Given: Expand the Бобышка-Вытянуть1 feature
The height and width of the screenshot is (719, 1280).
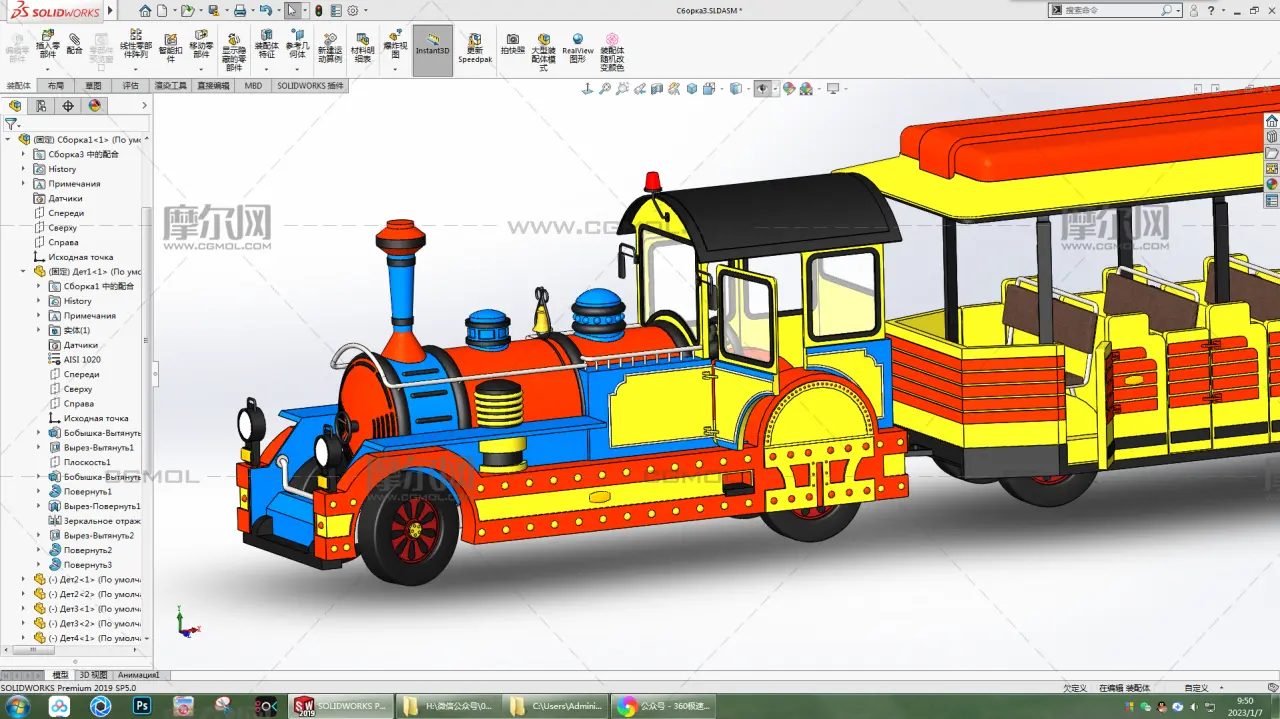Looking at the screenshot, I should (39, 433).
